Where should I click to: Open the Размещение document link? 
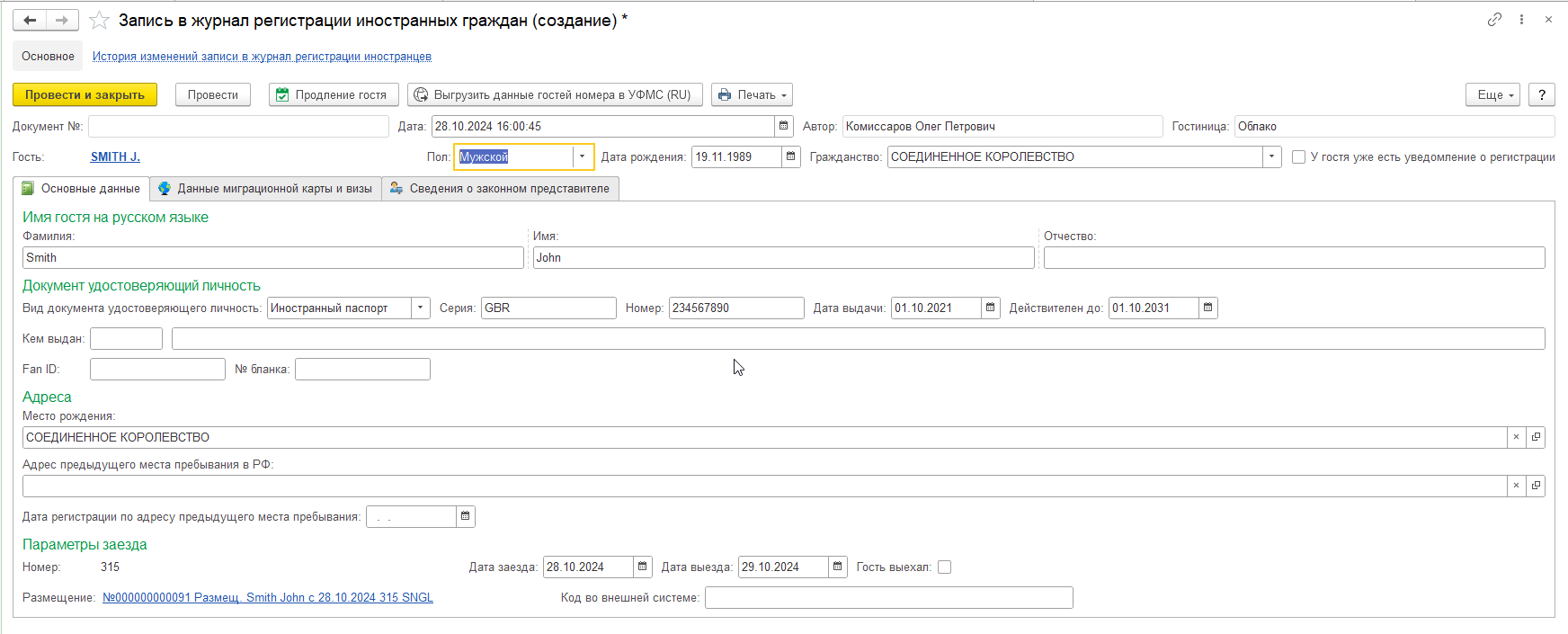pos(268,597)
